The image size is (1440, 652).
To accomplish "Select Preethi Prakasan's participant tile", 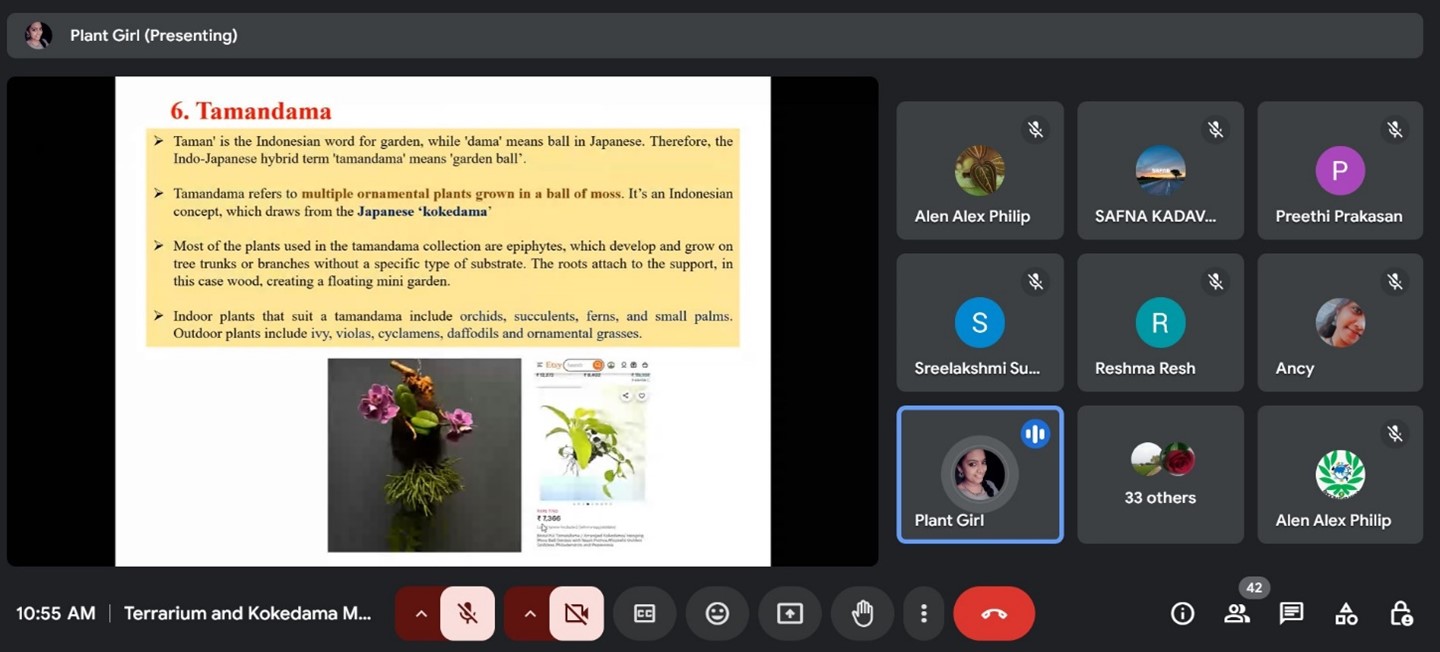I will point(1339,171).
